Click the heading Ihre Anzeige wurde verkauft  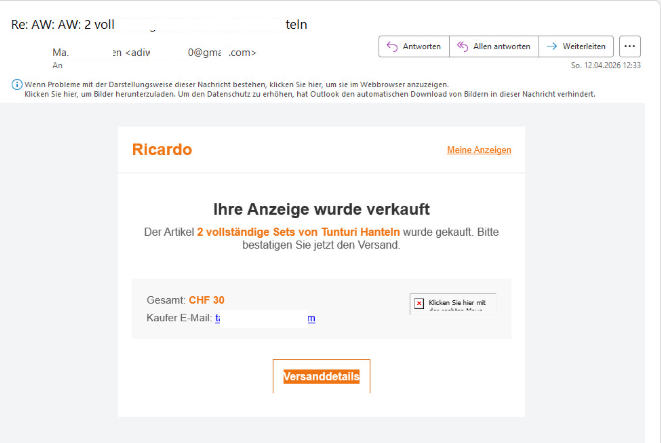321,209
